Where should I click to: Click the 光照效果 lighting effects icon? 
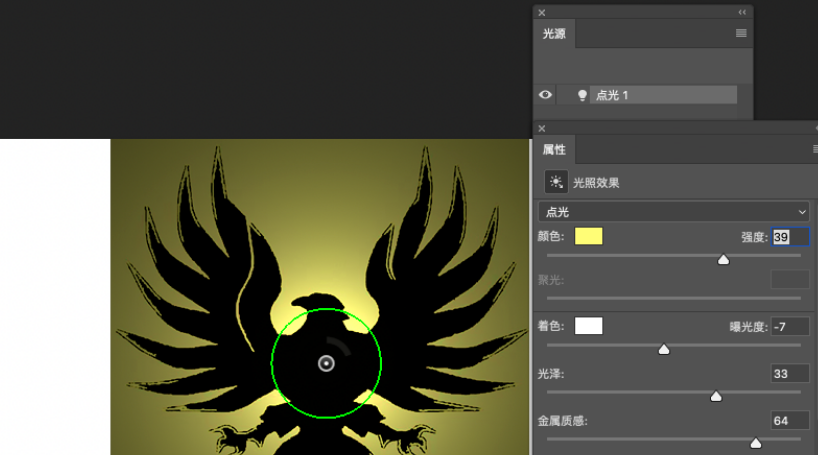(556, 182)
